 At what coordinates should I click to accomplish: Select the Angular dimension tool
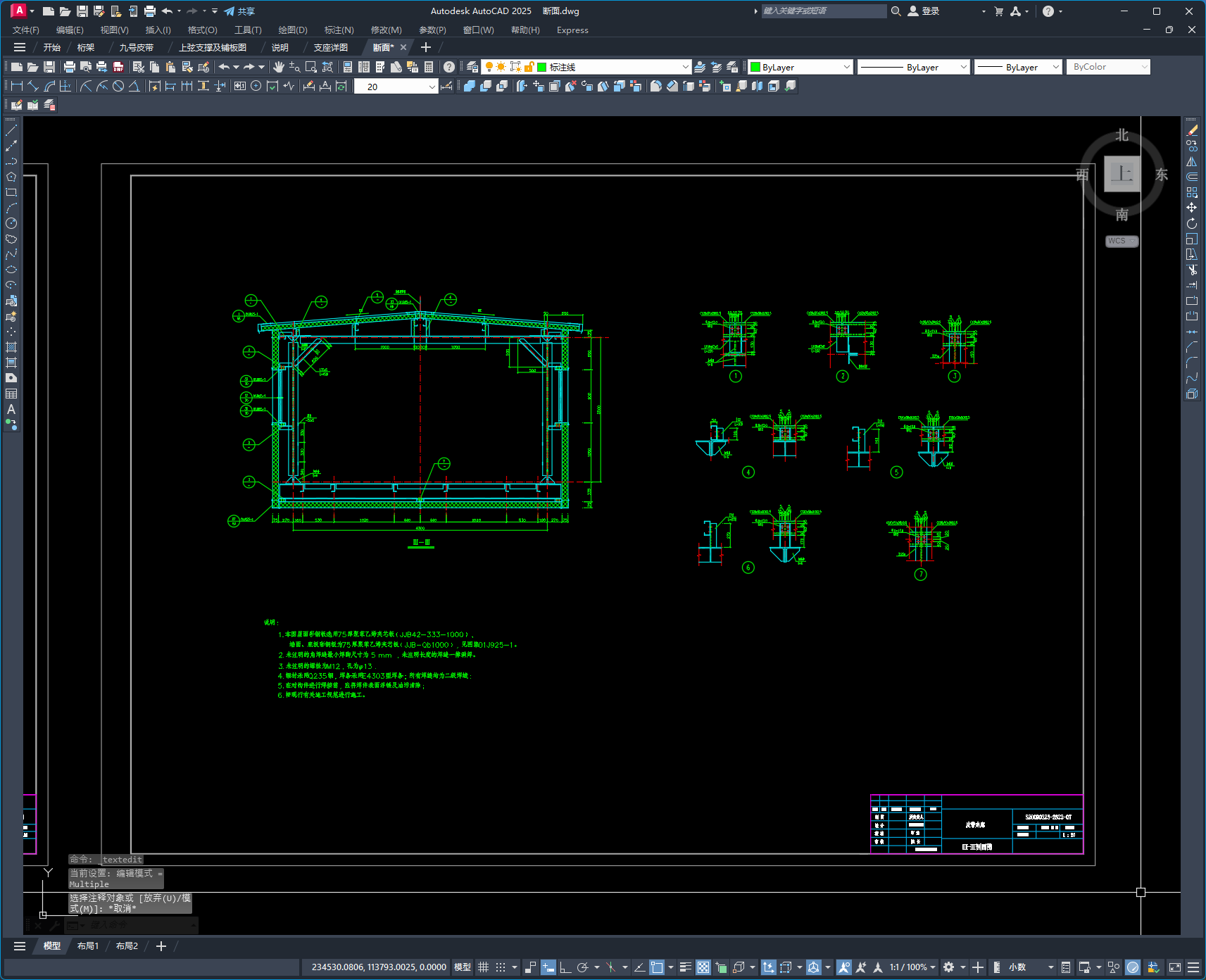click(134, 86)
